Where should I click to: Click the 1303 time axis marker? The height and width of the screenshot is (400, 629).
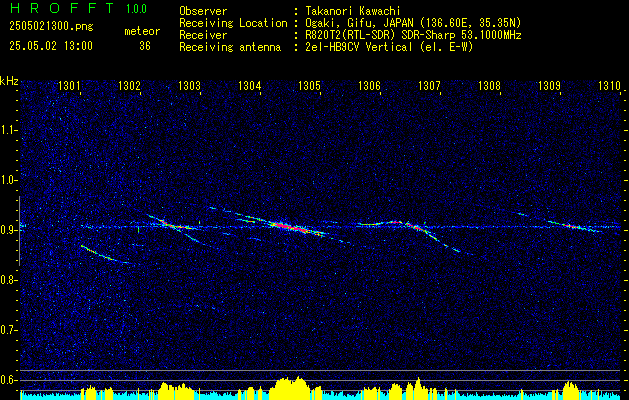click(x=189, y=85)
